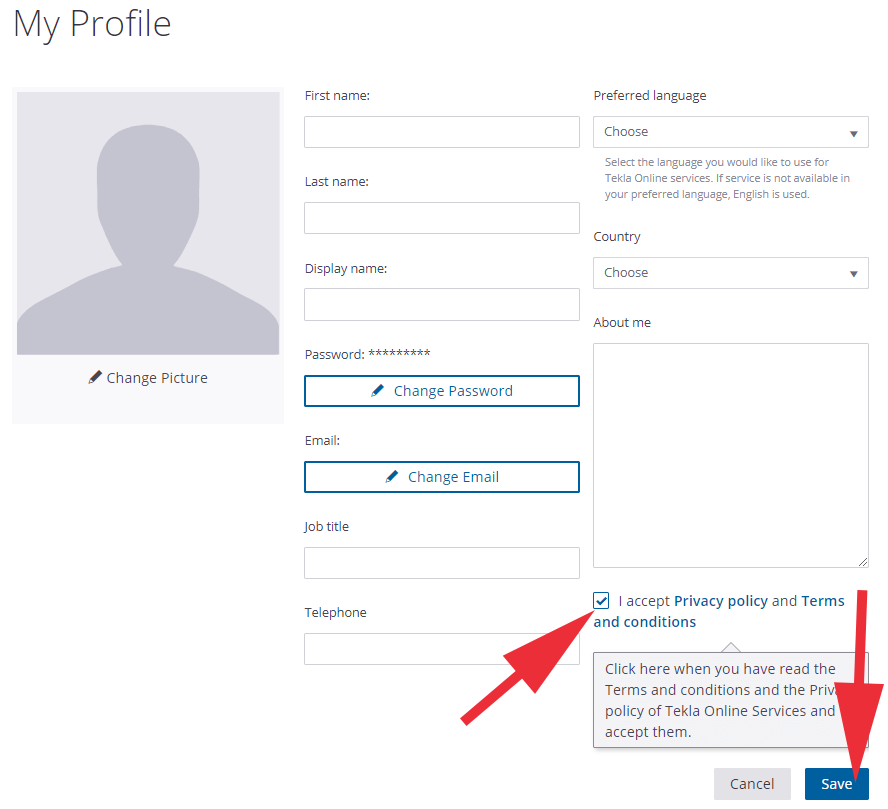Cancel the profile edits
This screenshot has width=888, height=809.
[x=752, y=784]
